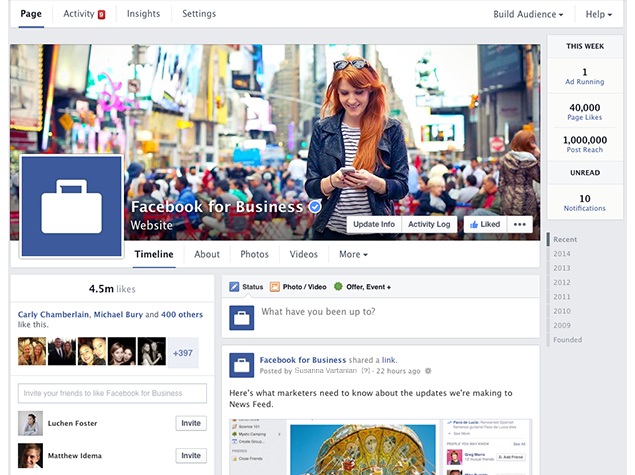Click briefcase avatar on shared link post

[x=242, y=365]
